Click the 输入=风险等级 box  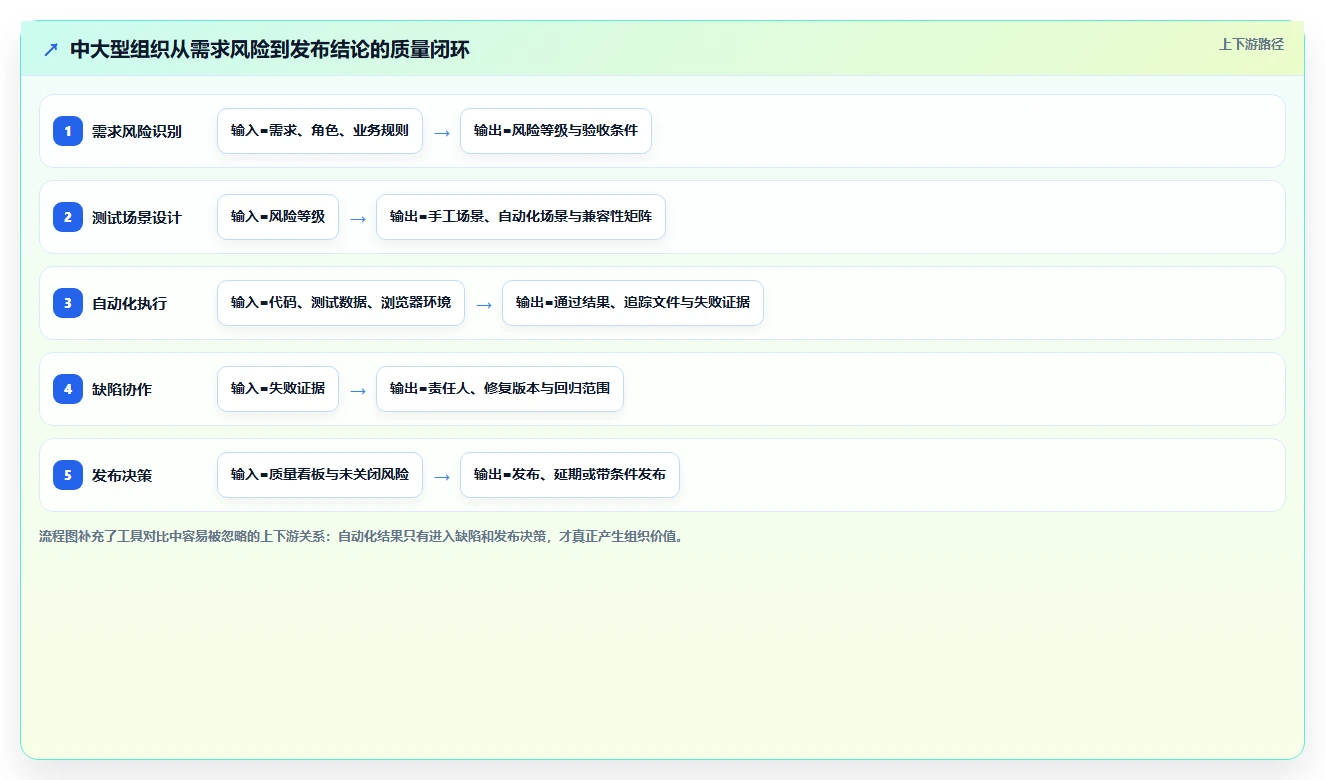pos(278,217)
